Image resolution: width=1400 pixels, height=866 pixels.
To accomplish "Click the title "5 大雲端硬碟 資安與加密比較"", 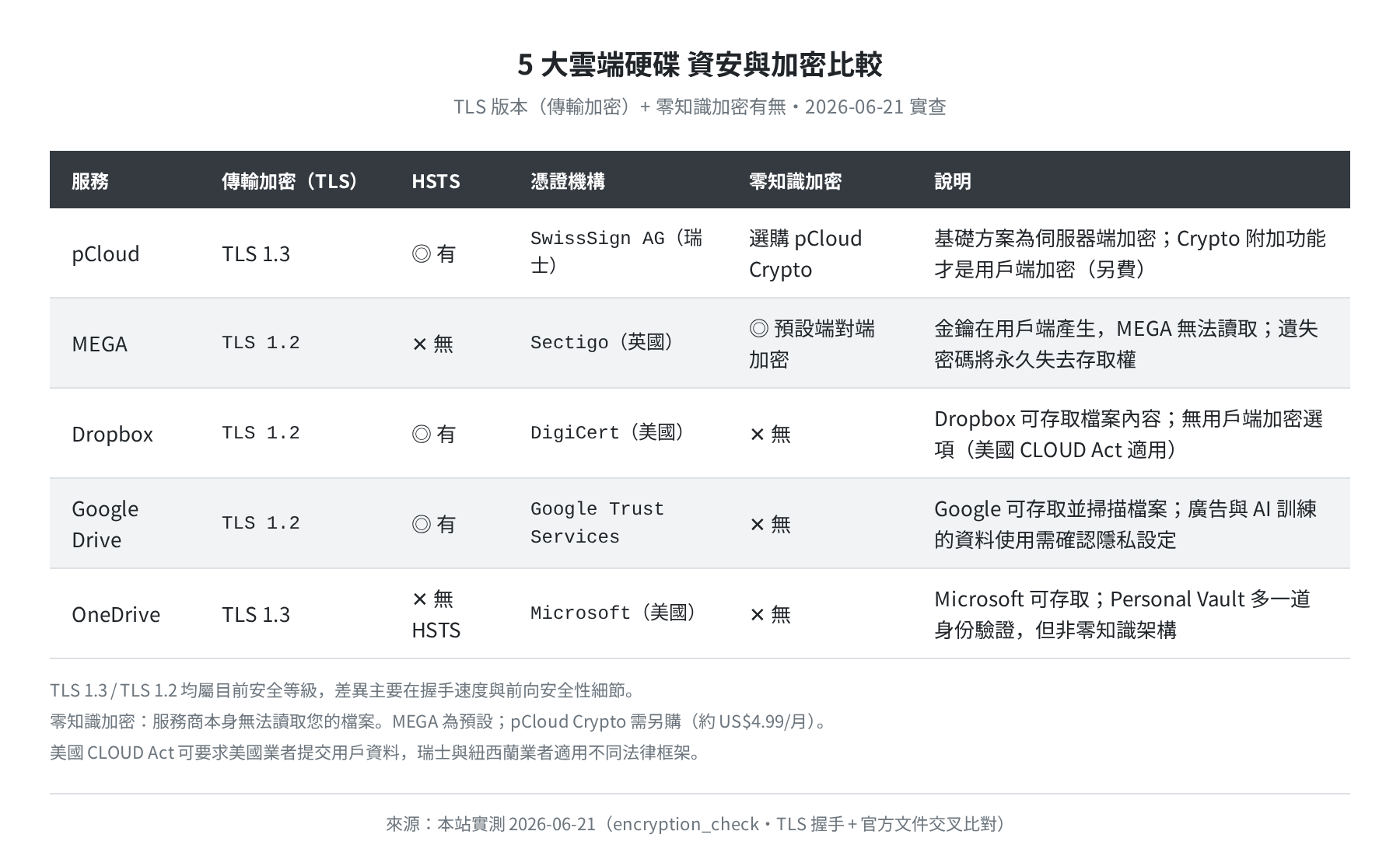I will coord(700,65).
